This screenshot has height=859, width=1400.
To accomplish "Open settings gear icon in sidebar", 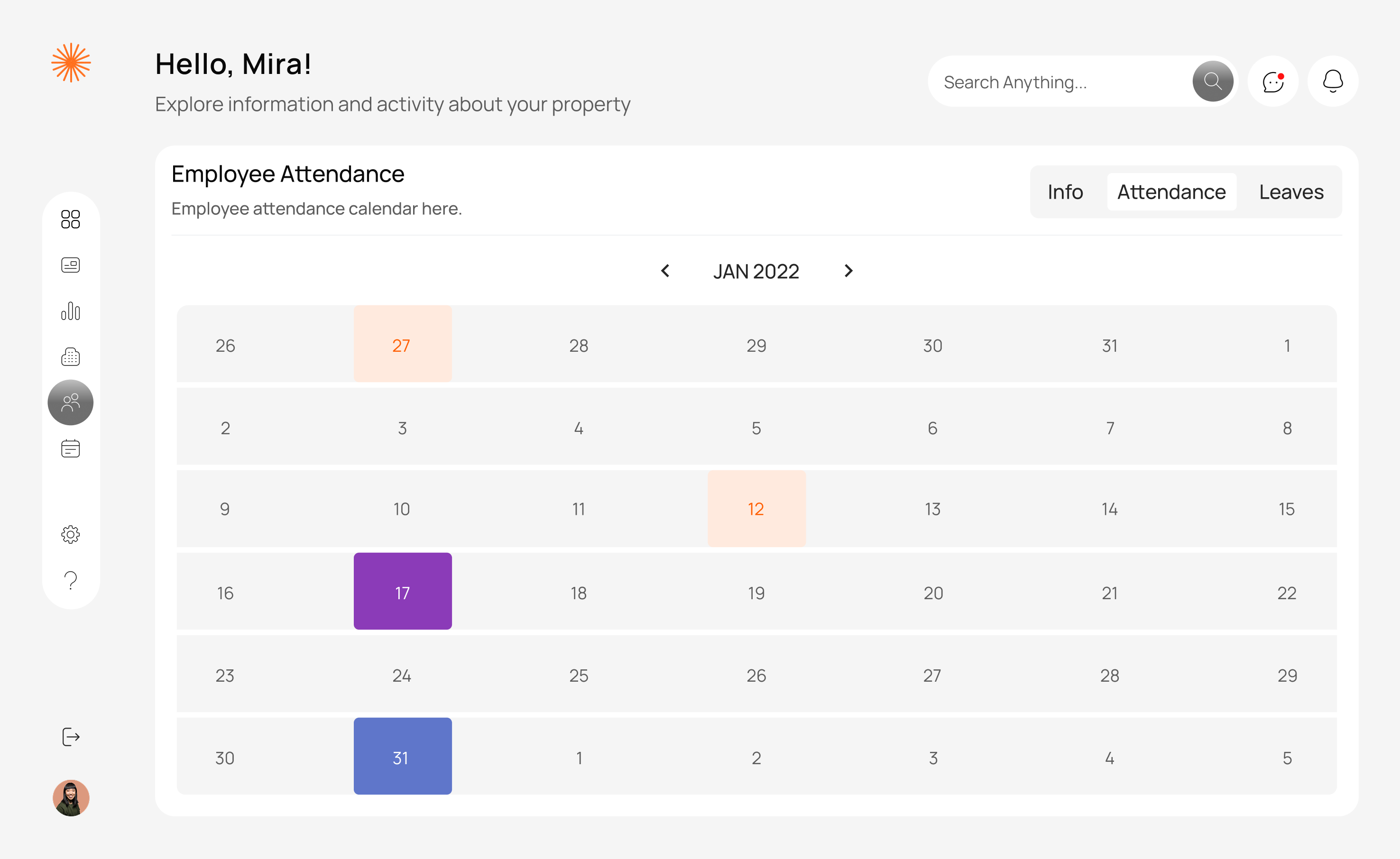I will pos(71,534).
